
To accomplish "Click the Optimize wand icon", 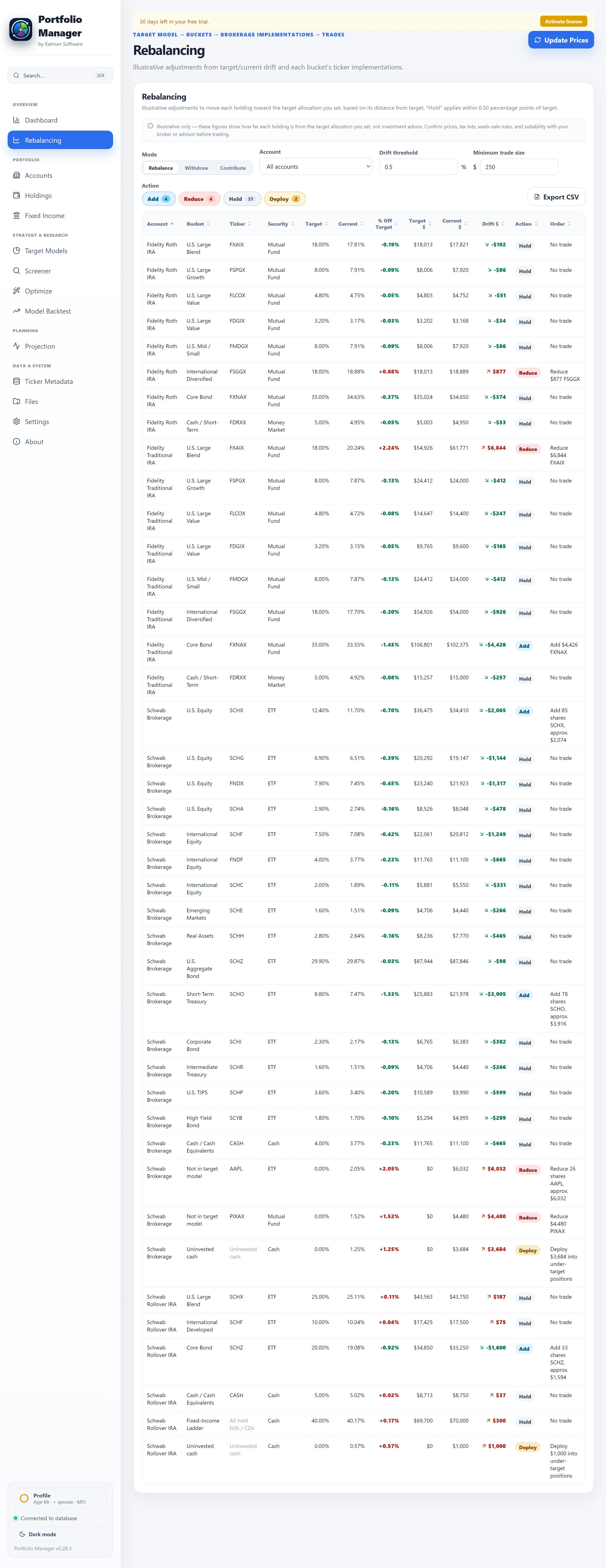I will [x=17, y=291].
